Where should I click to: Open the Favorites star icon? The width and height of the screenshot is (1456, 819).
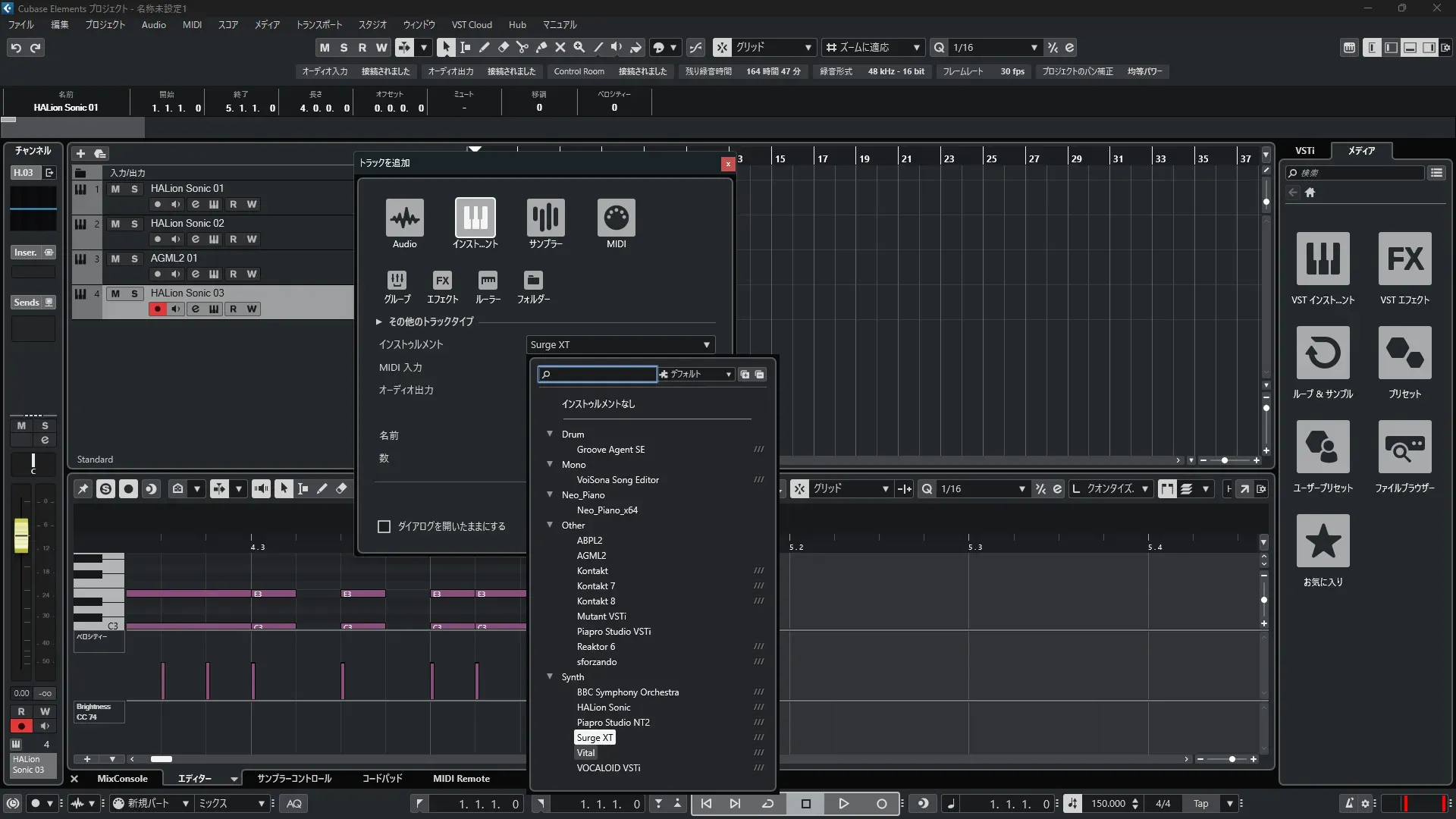[x=1323, y=541]
